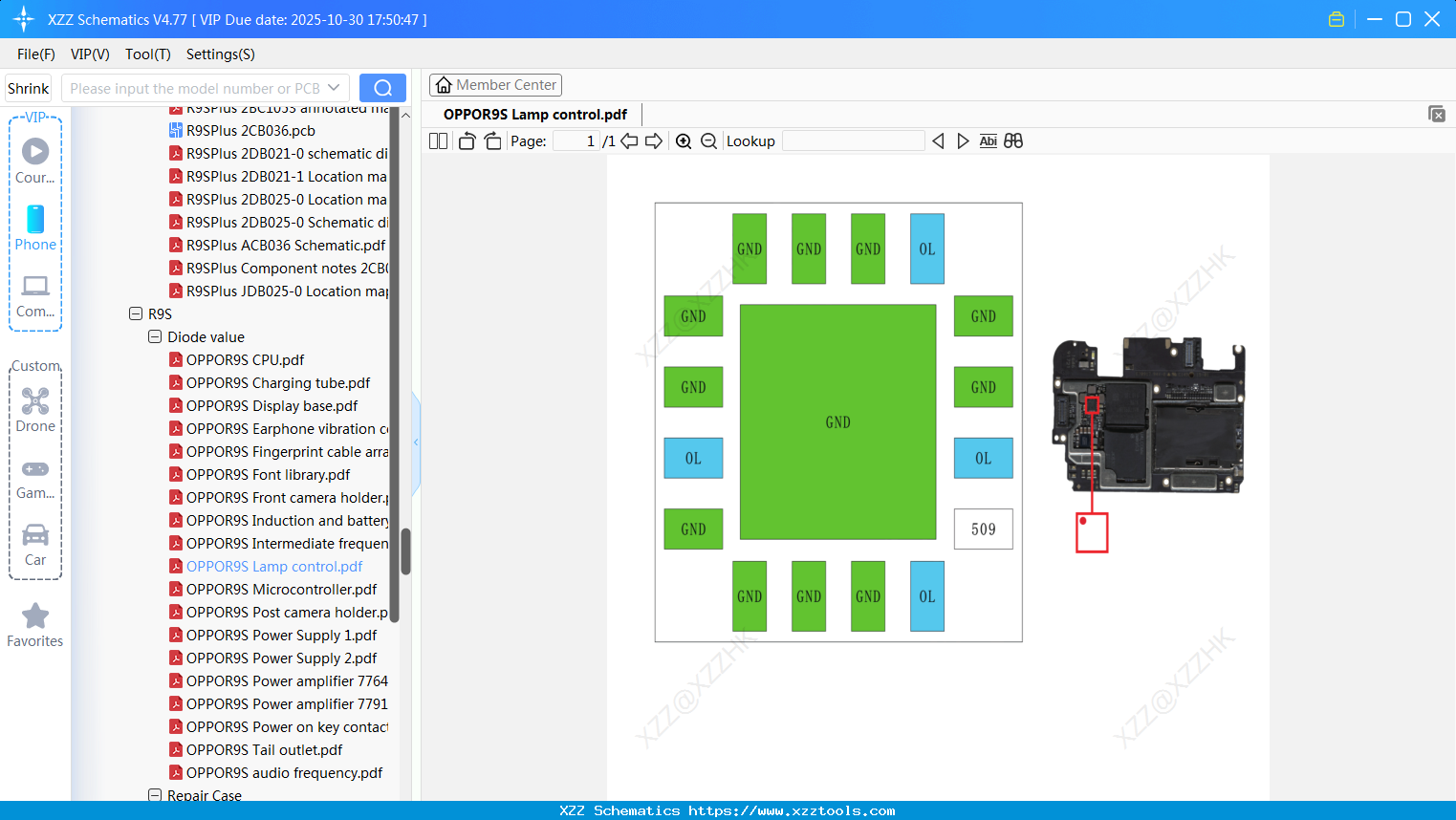Collapse the Repair Case folder
The height and width of the screenshot is (820, 1456).
[x=155, y=795]
